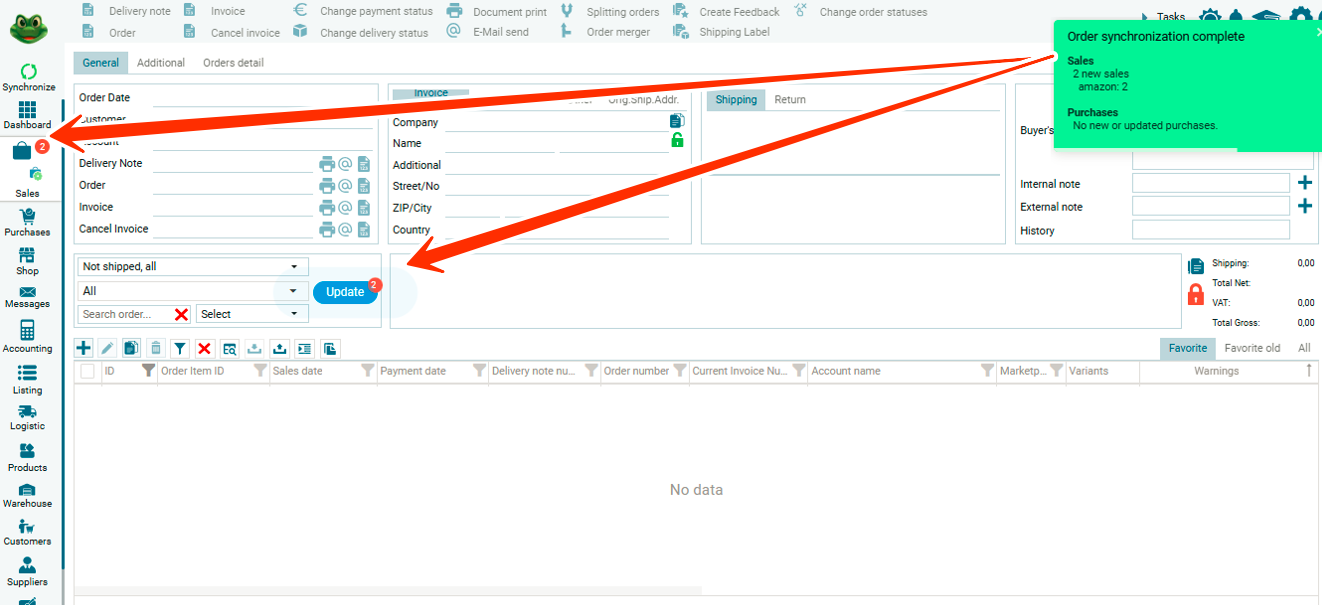Tick the select-all checkbox in the table header

point(87,371)
